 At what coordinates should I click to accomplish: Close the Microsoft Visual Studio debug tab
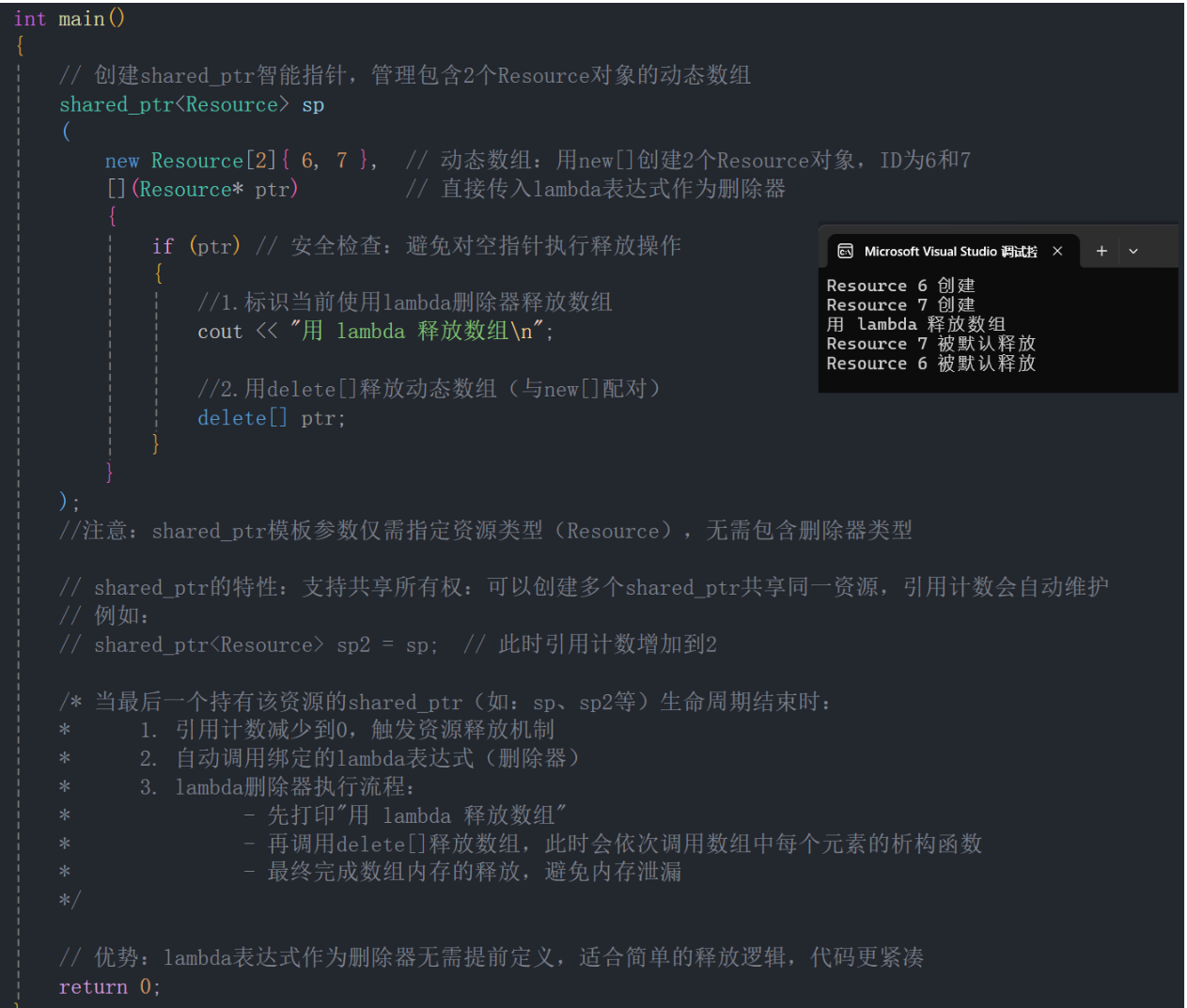click(x=1057, y=251)
